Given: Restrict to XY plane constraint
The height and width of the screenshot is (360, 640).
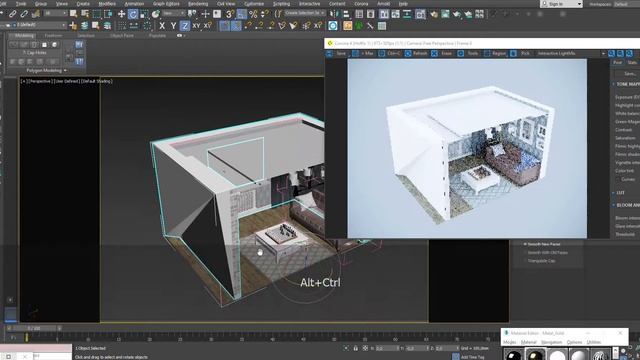Looking at the screenshot, I should tap(196, 26).
